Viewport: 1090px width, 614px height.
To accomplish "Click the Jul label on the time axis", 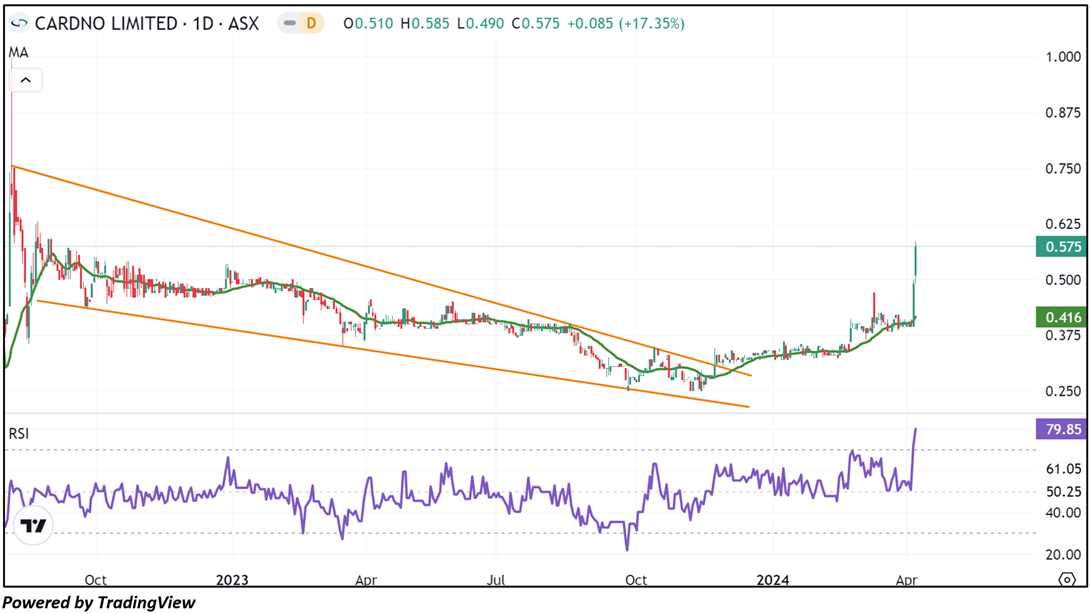I will click(x=496, y=580).
